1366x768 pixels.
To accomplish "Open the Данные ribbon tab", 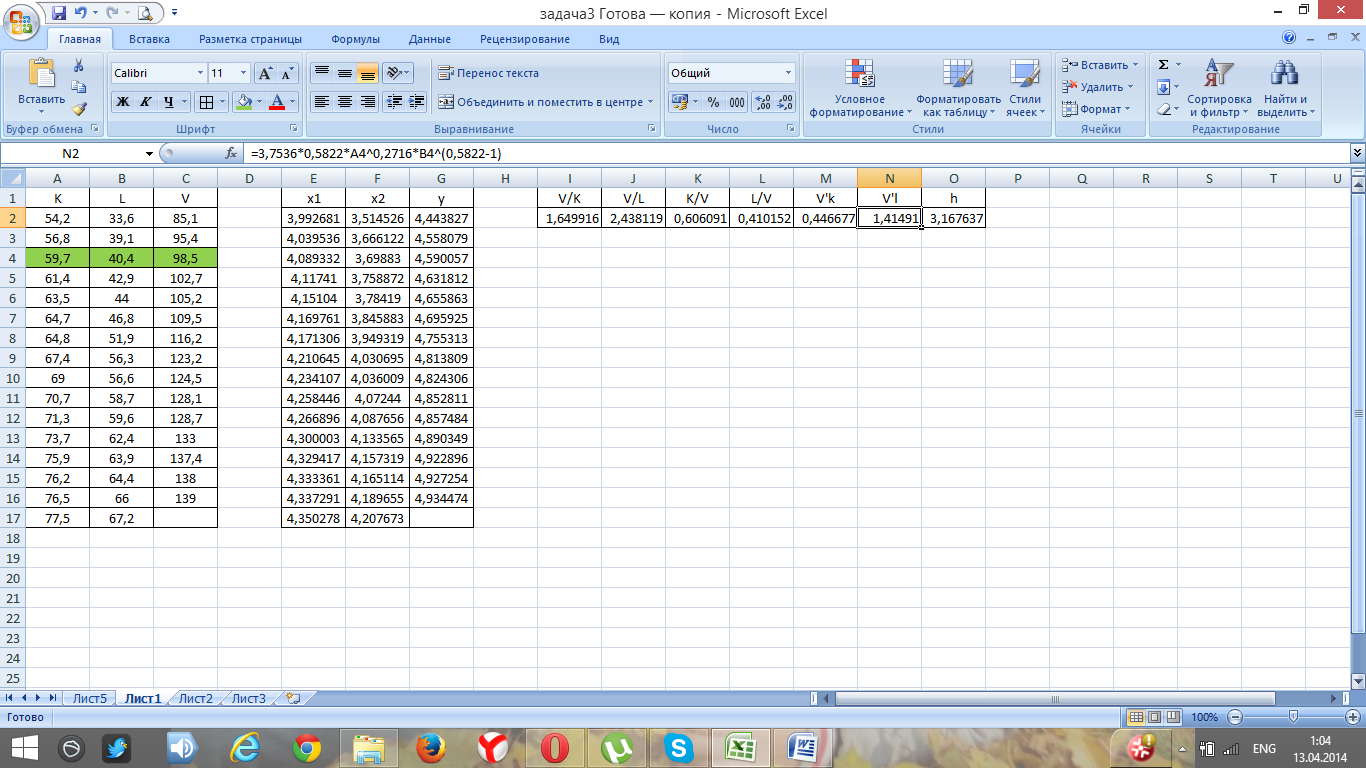I will 429,39.
